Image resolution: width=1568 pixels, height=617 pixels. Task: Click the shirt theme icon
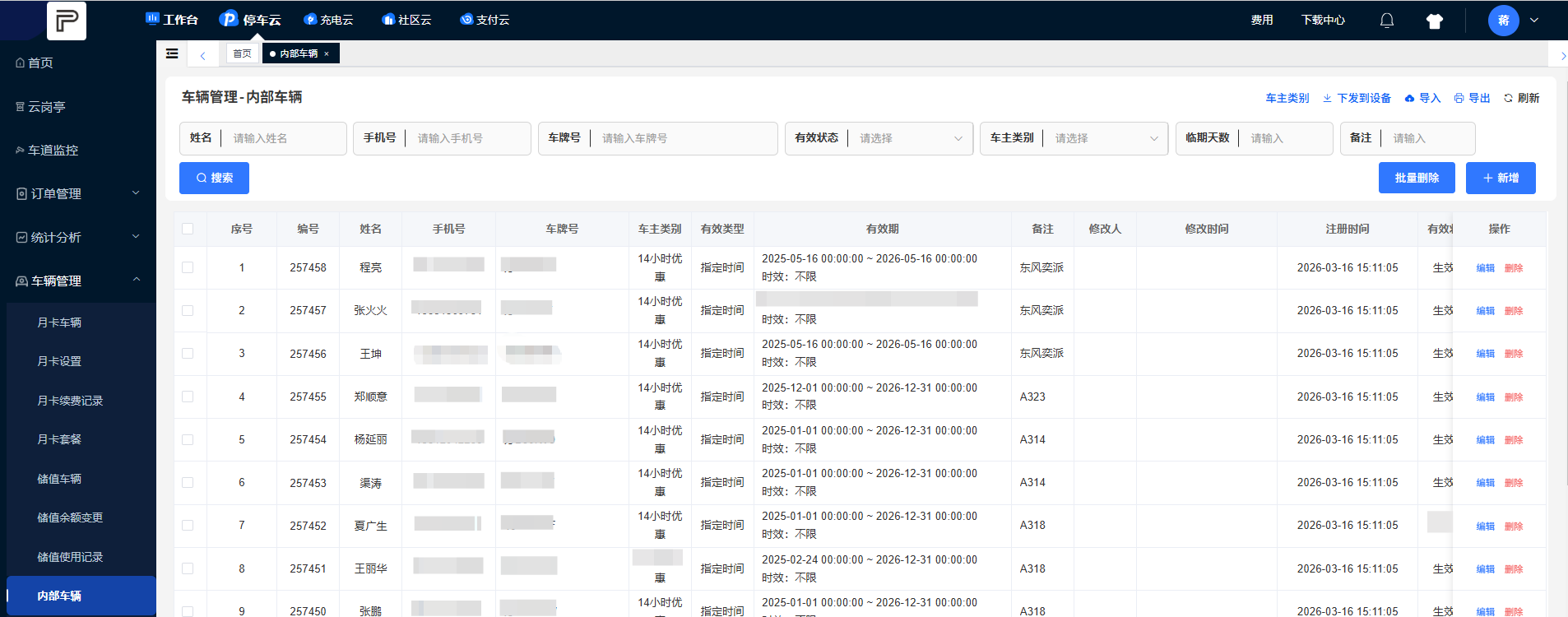click(x=1435, y=21)
